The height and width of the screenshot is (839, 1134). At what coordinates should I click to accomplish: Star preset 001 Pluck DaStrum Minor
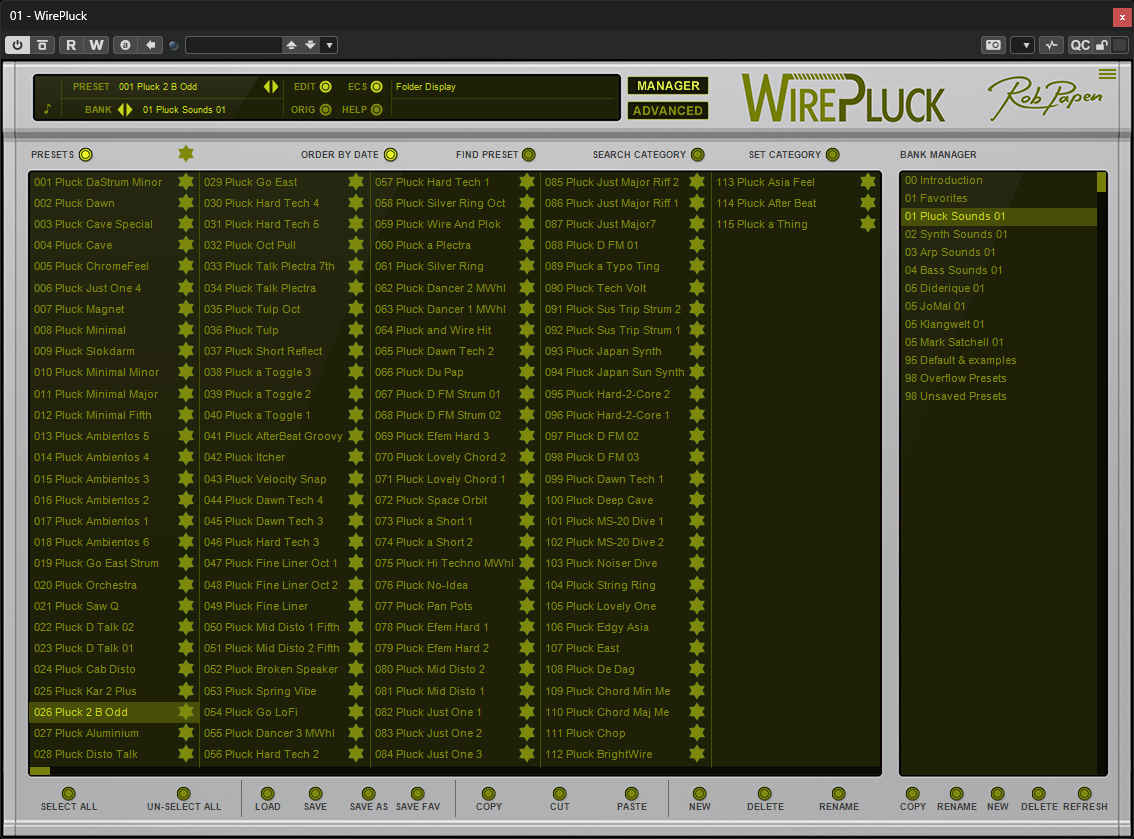(x=186, y=182)
